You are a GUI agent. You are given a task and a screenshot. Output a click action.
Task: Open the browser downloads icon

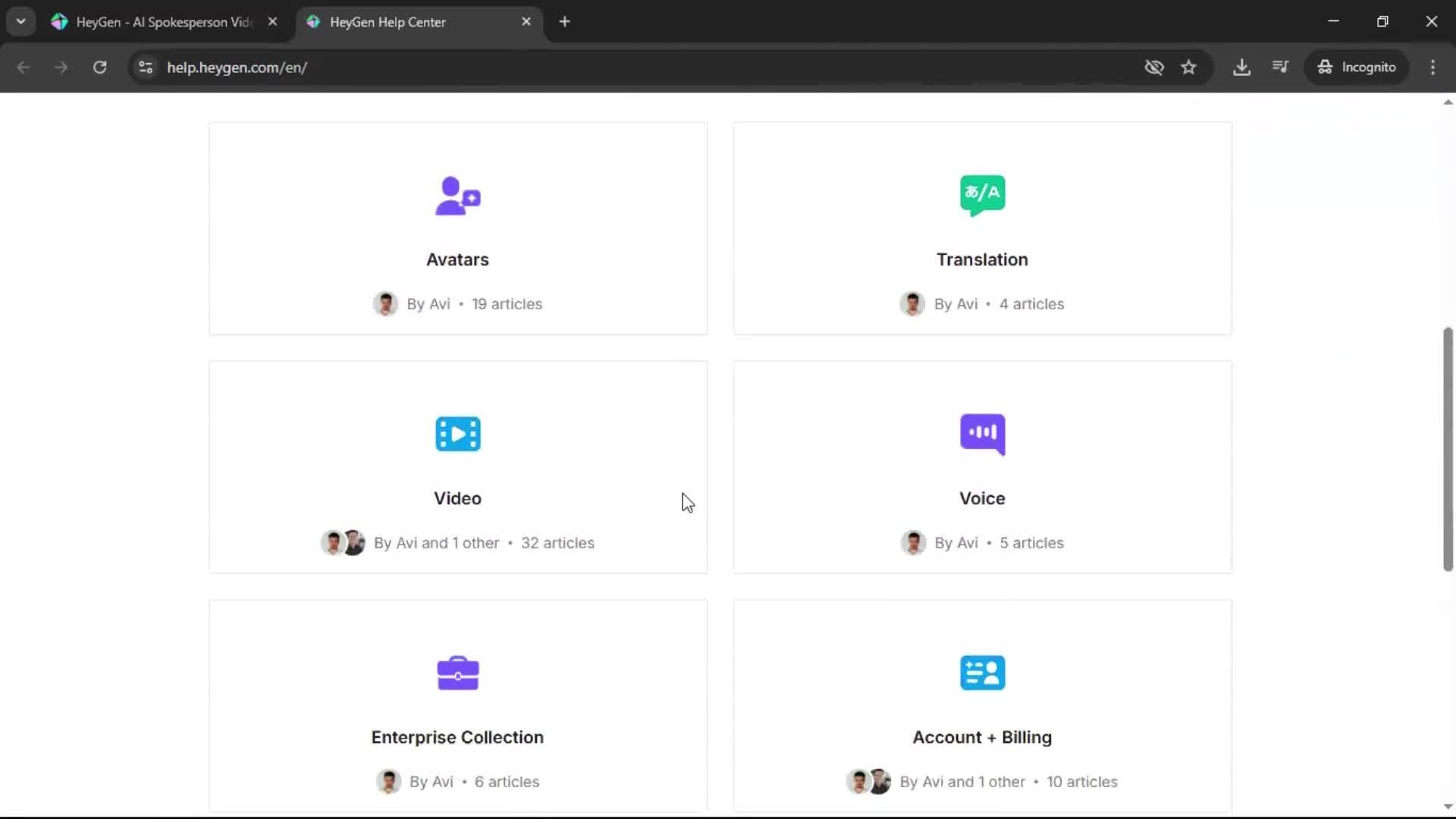point(1241,67)
